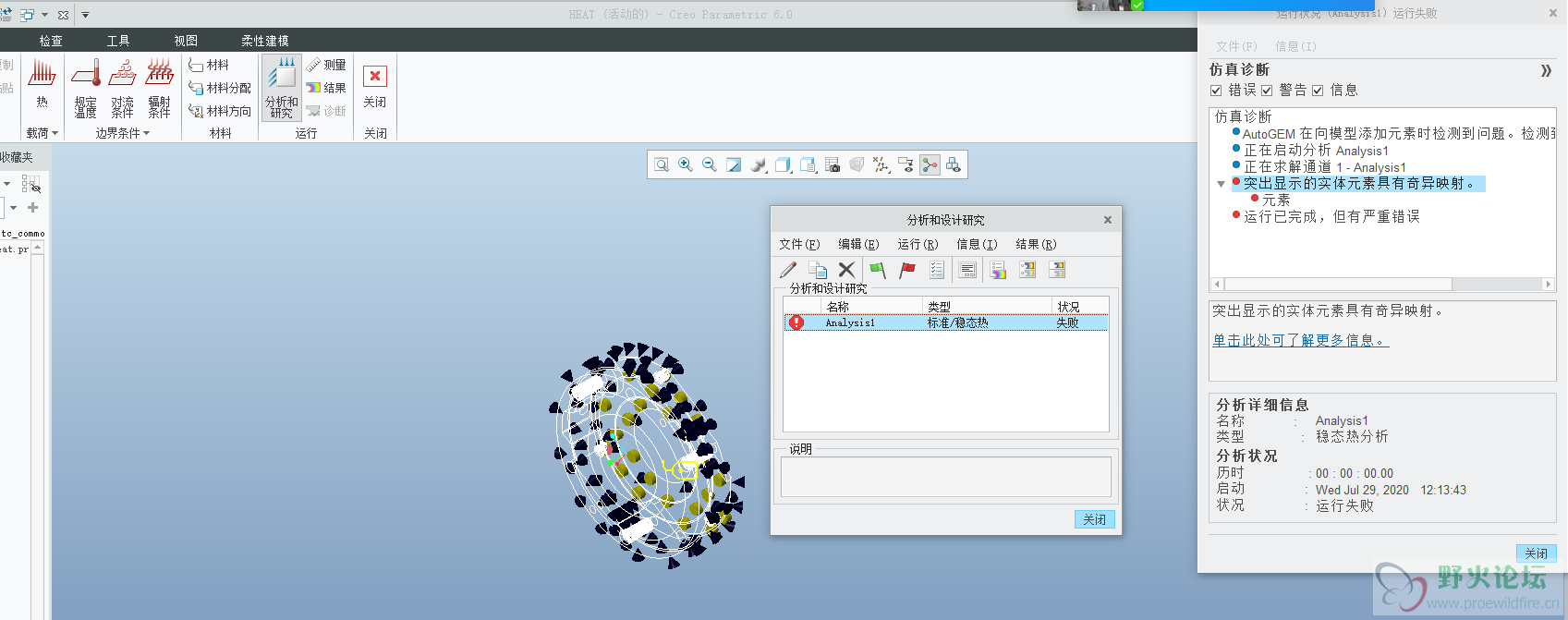Click the snapshot camera icon in graphics toolbar
Screen dimensions: 1568x620
click(x=833, y=164)
